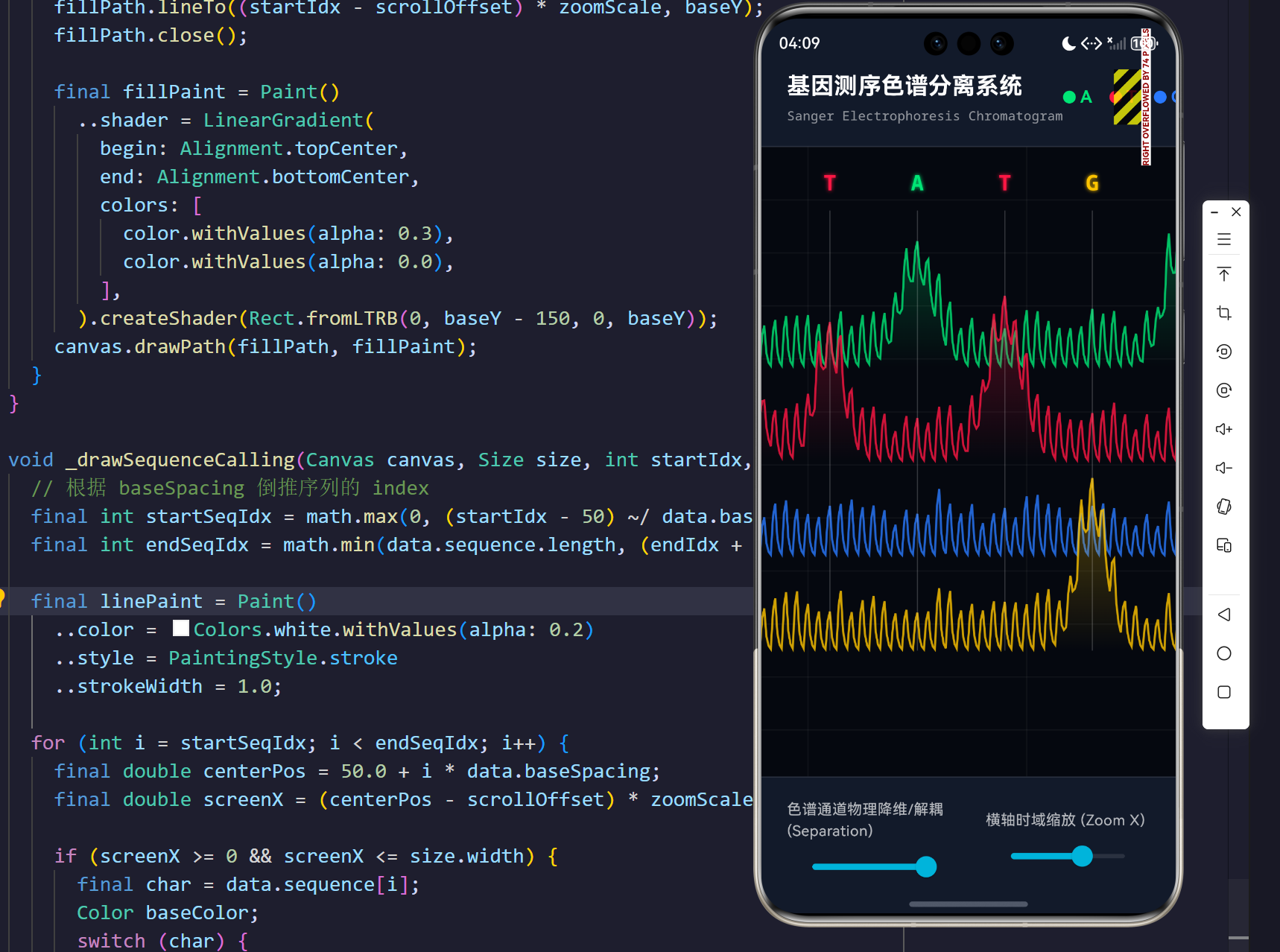Click the ..strokeWidth = 1.0; line
1280x952 pixels.
click(x=168, y=686)
